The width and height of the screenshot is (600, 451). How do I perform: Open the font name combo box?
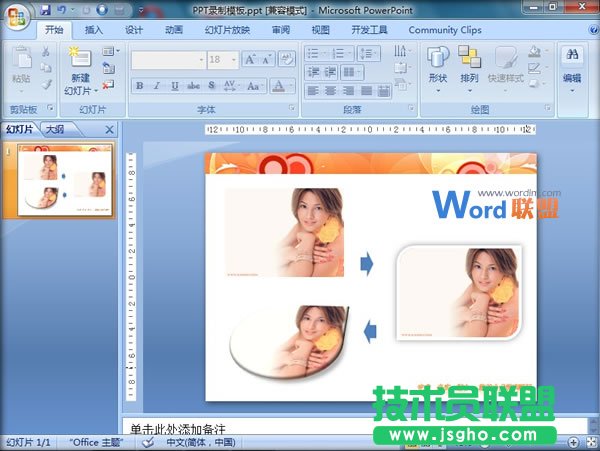(x=168, y=60)
